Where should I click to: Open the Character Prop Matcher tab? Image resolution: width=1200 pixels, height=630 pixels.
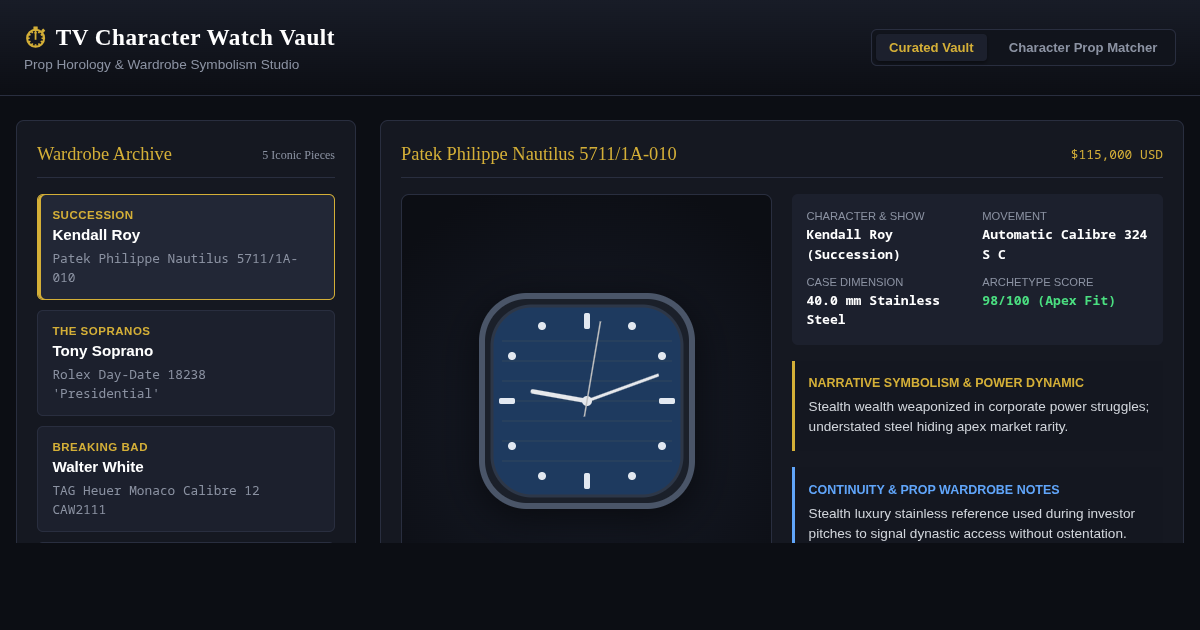click(1083, 47)
